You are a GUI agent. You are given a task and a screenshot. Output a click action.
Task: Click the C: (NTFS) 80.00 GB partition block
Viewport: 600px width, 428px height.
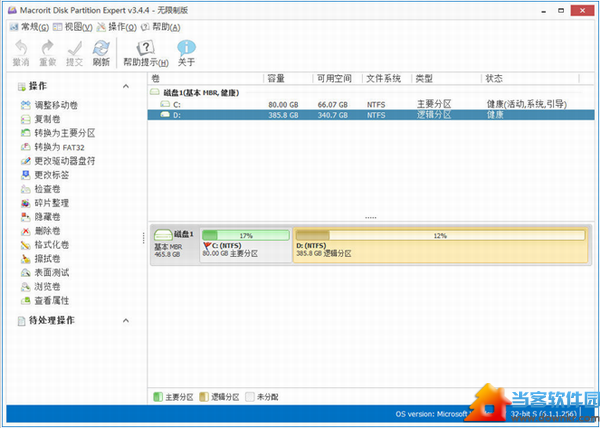click(246, 245)
